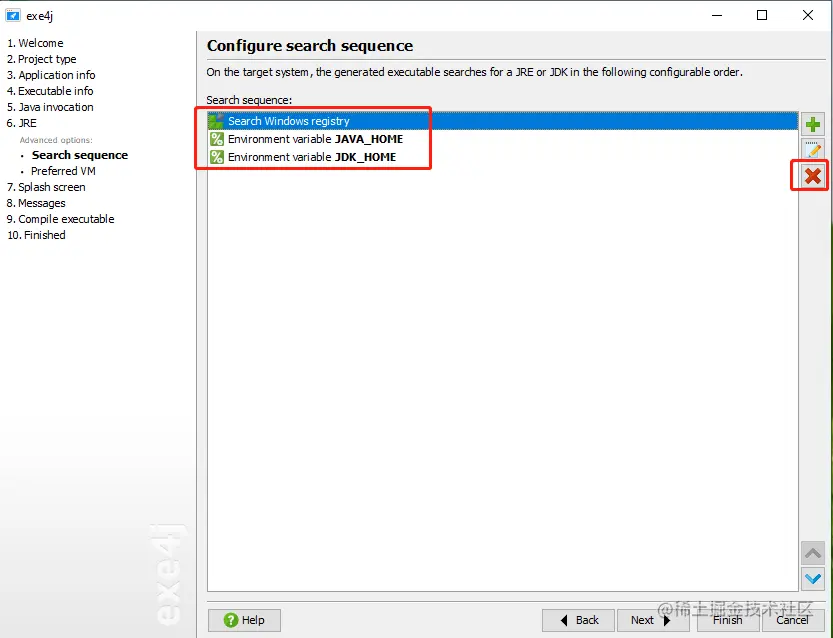The width and height of the screenshot is (833, 638).
Task: Jump to step 9. Compile executable
Action: (61, 219)
